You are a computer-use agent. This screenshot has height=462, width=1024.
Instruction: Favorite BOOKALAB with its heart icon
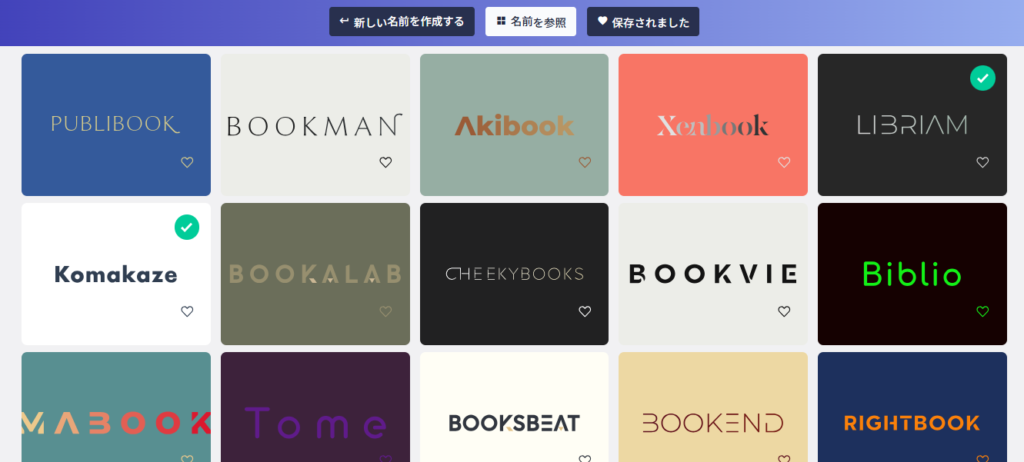(x=386, y=312)
